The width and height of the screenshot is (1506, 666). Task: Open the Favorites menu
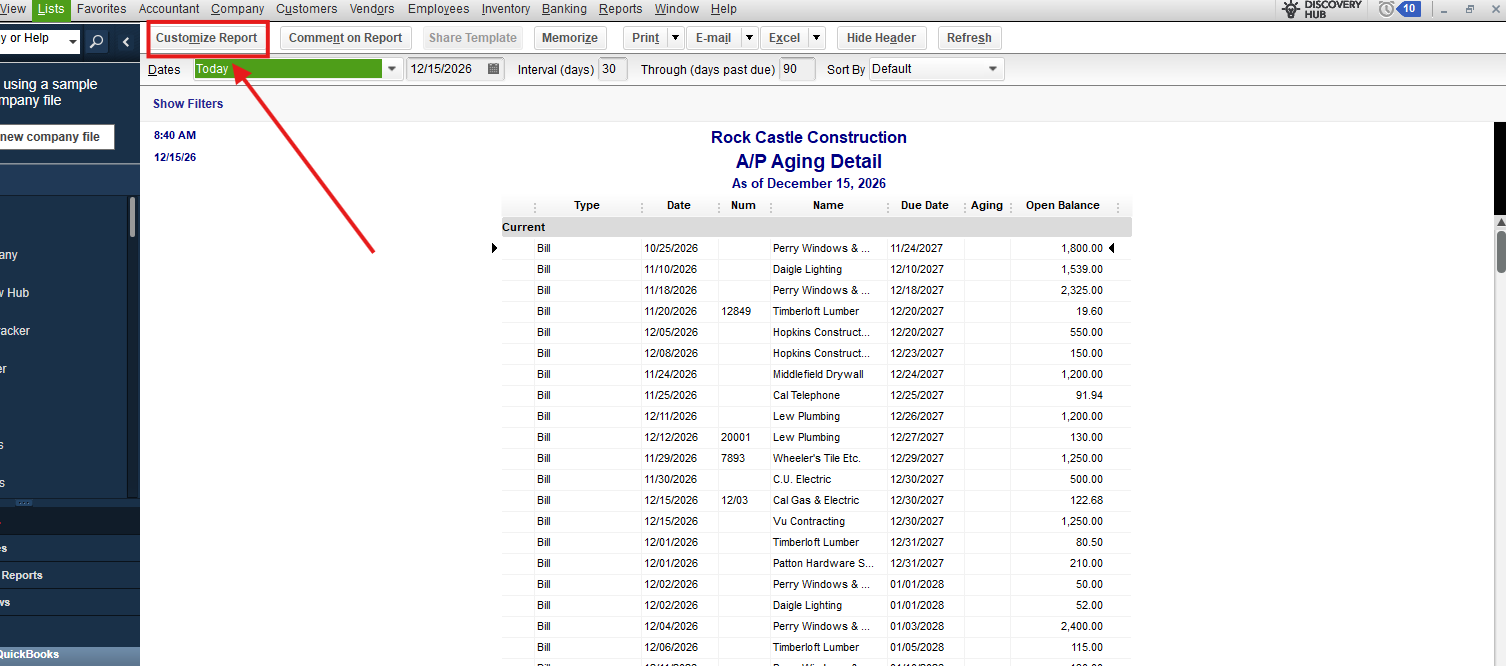[x=102, y=9]
